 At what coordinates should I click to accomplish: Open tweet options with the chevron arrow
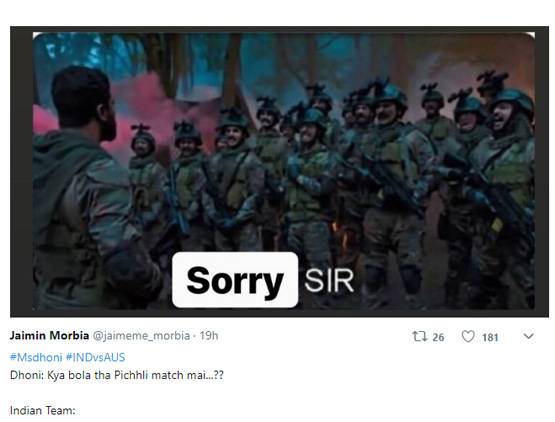pos(528,336)
